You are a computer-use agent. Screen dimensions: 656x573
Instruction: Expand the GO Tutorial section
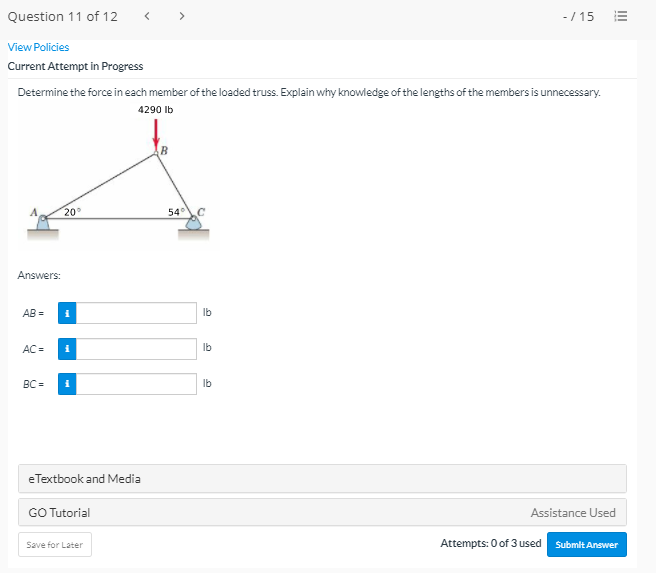(x=322, y=512)
